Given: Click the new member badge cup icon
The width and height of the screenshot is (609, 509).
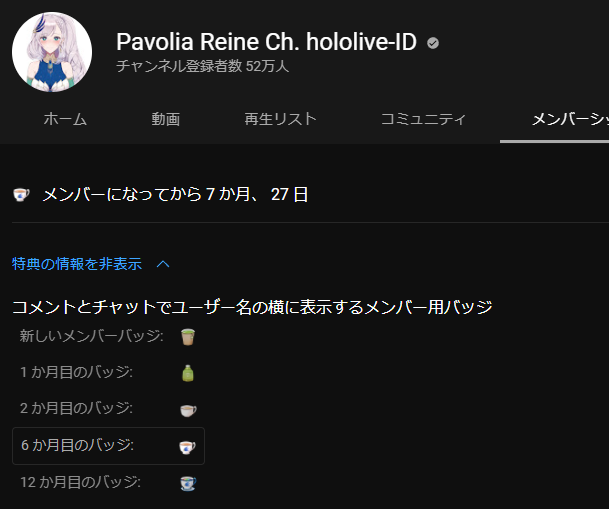Looking at the screenshot, I should tap(188, 337).
